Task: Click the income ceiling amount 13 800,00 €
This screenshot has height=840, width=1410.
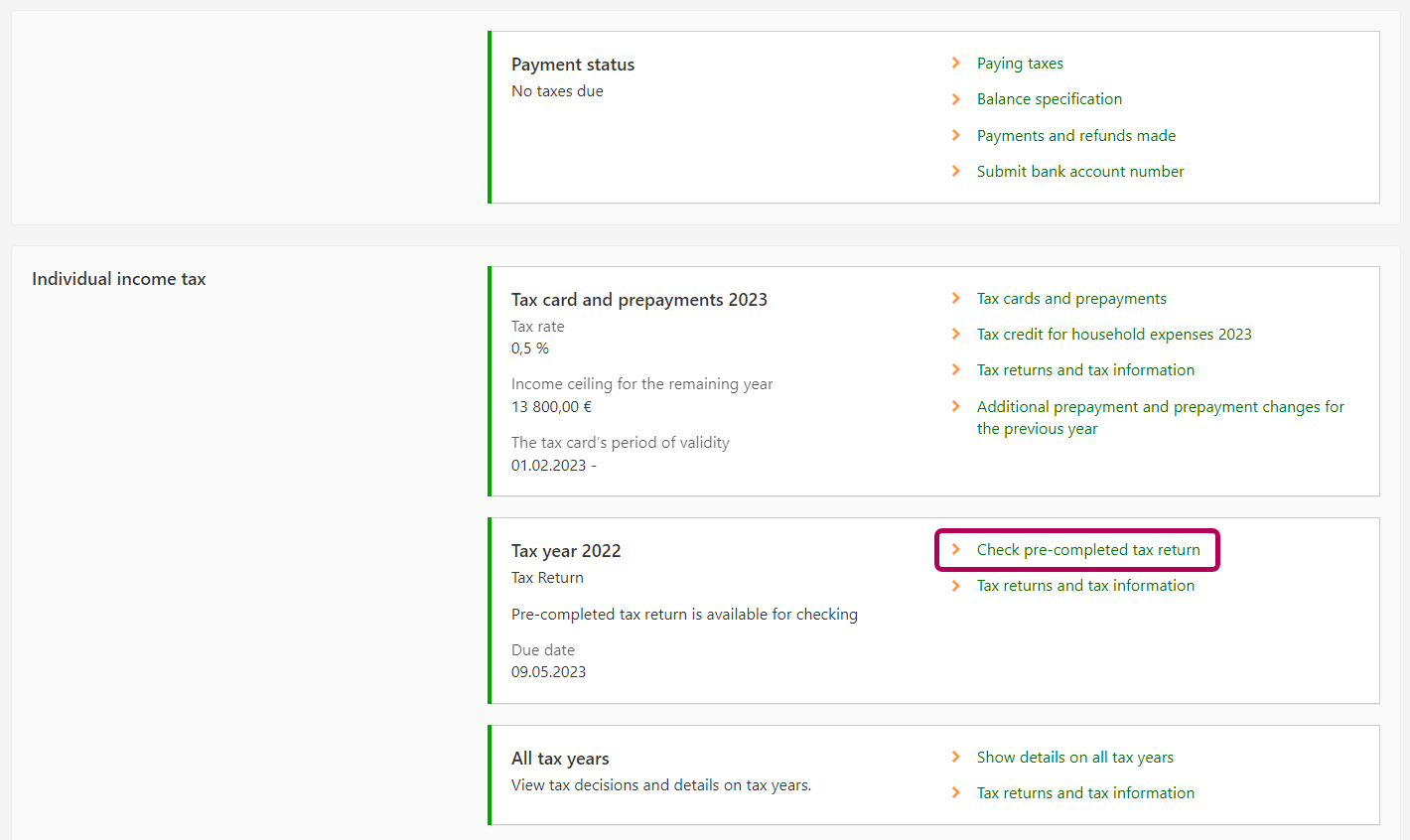Action: [551, 407]
